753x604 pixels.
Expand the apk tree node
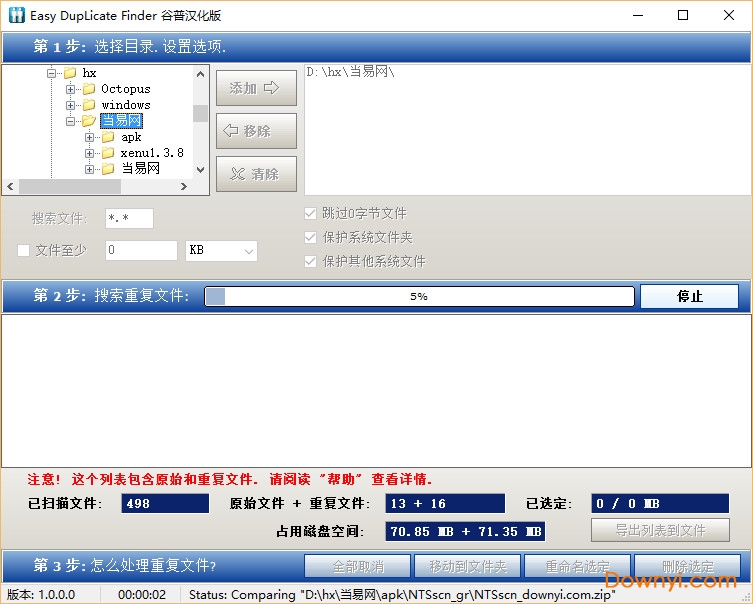click(x=89, y=137)
